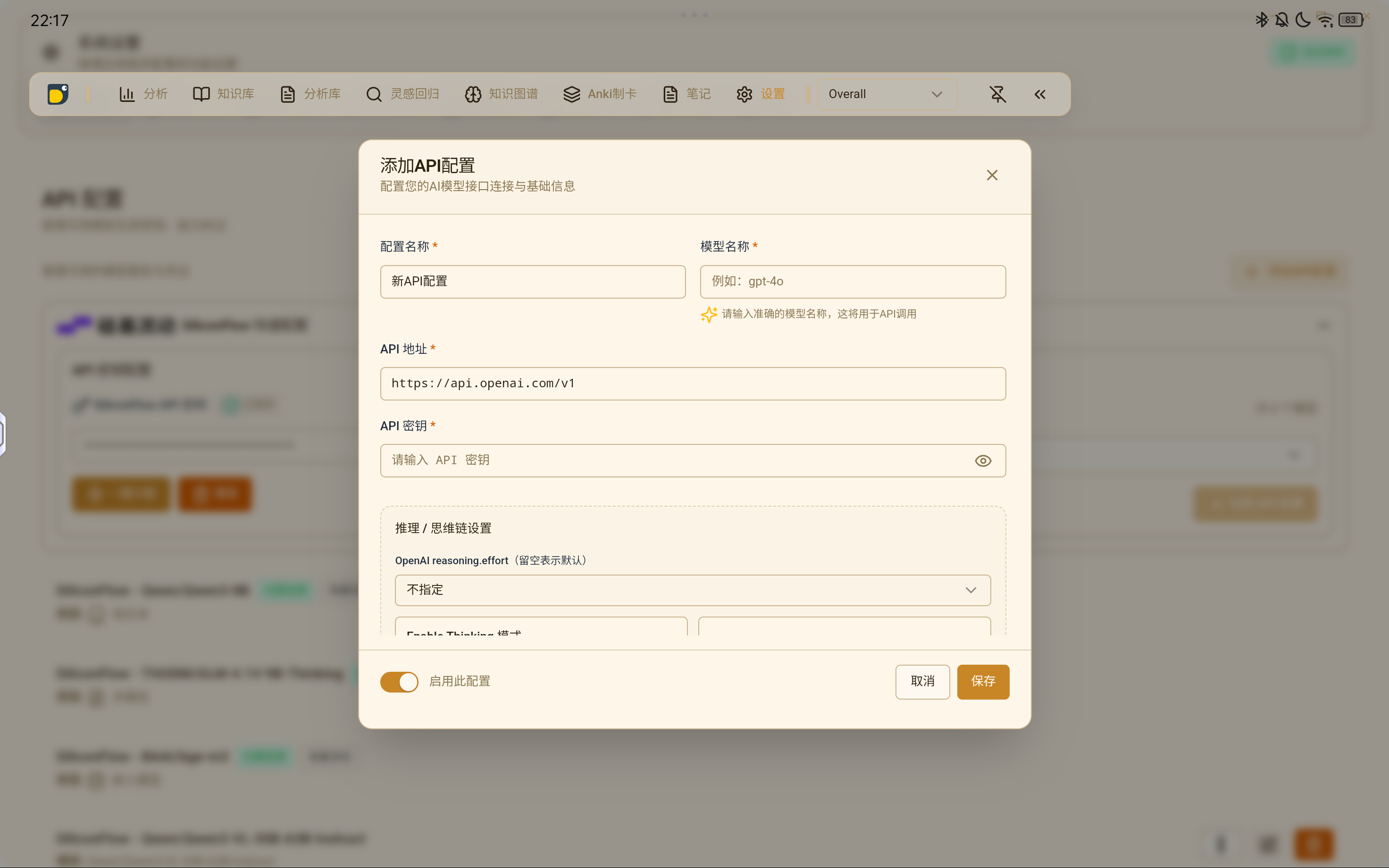
Task: Click the 保存 button
Action: click(x=983, y=681)
